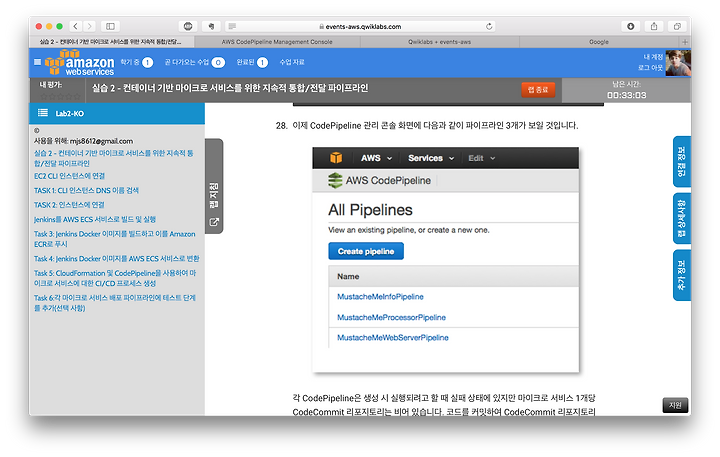Click the orange AWS cube icon in the console image

coord(336,158)
